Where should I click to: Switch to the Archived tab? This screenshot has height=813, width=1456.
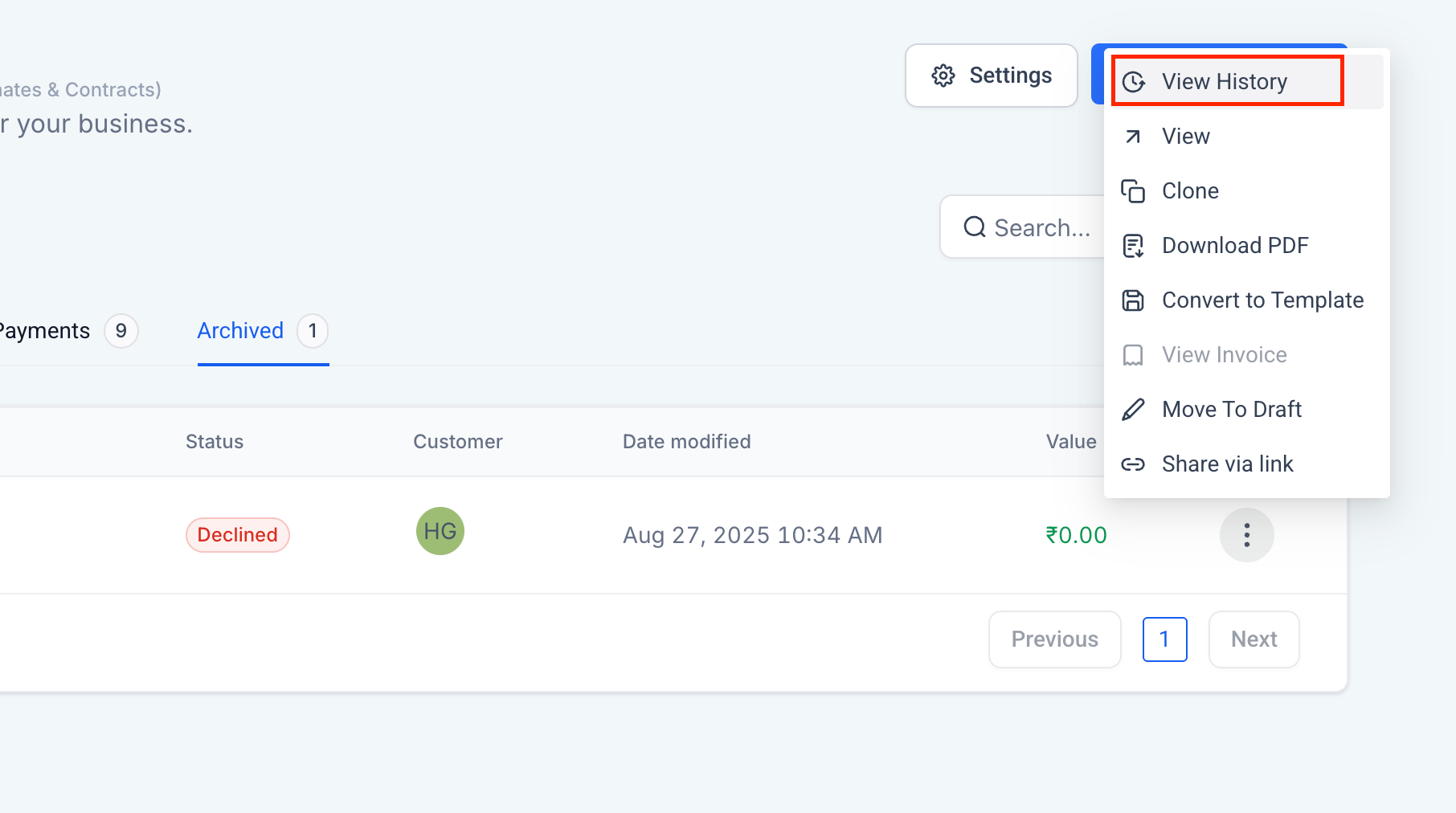pos(240,331)
